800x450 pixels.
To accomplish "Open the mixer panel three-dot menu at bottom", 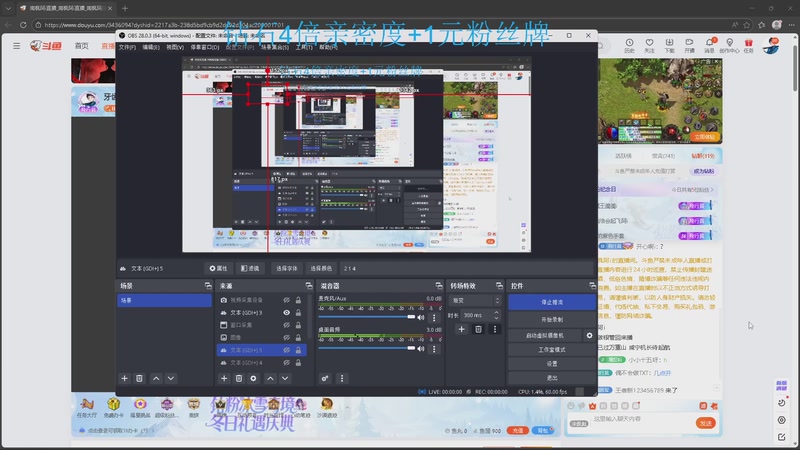I will point(342,378).
